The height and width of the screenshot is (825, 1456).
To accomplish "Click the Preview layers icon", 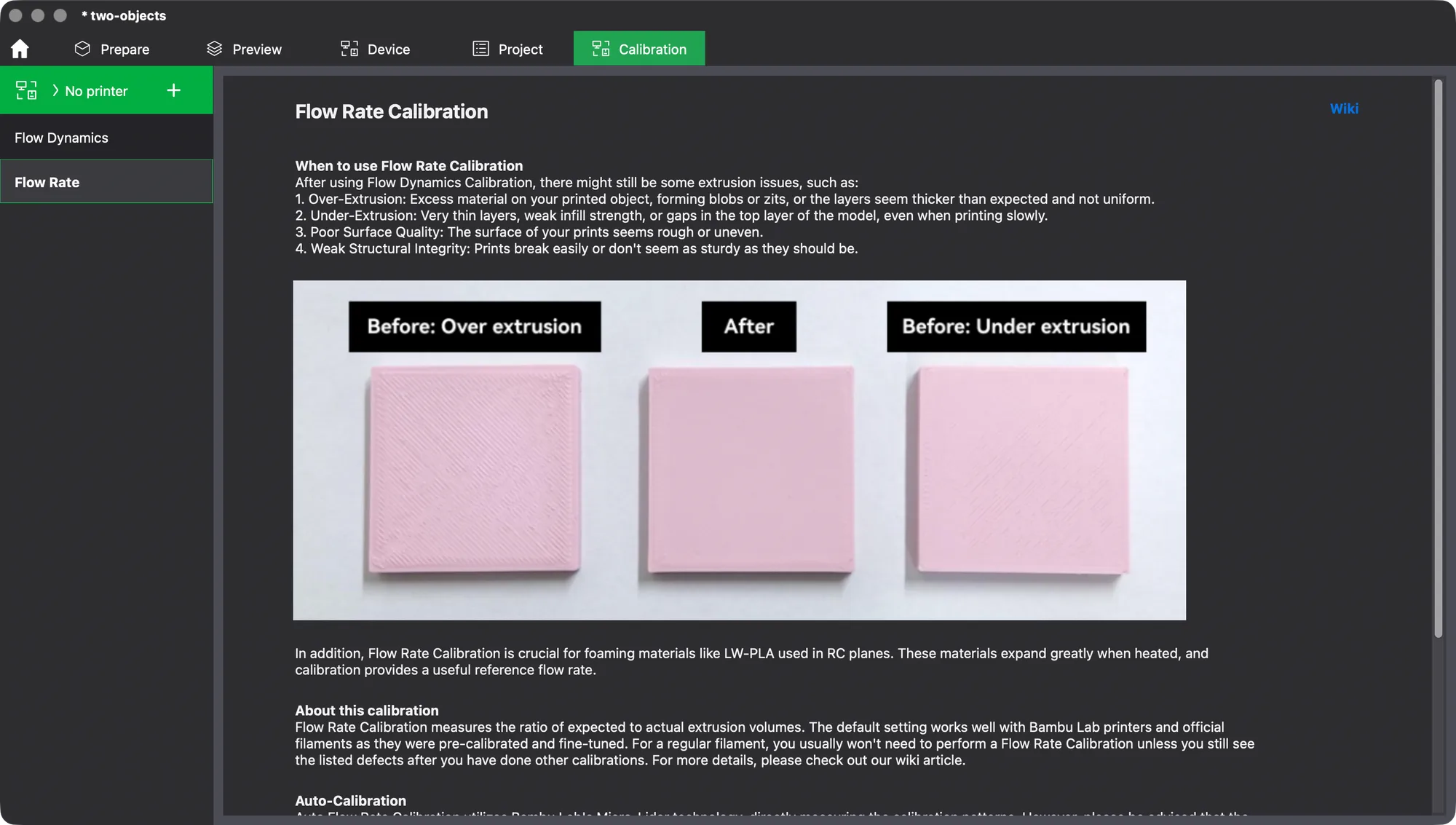I will tap(214, 49).
